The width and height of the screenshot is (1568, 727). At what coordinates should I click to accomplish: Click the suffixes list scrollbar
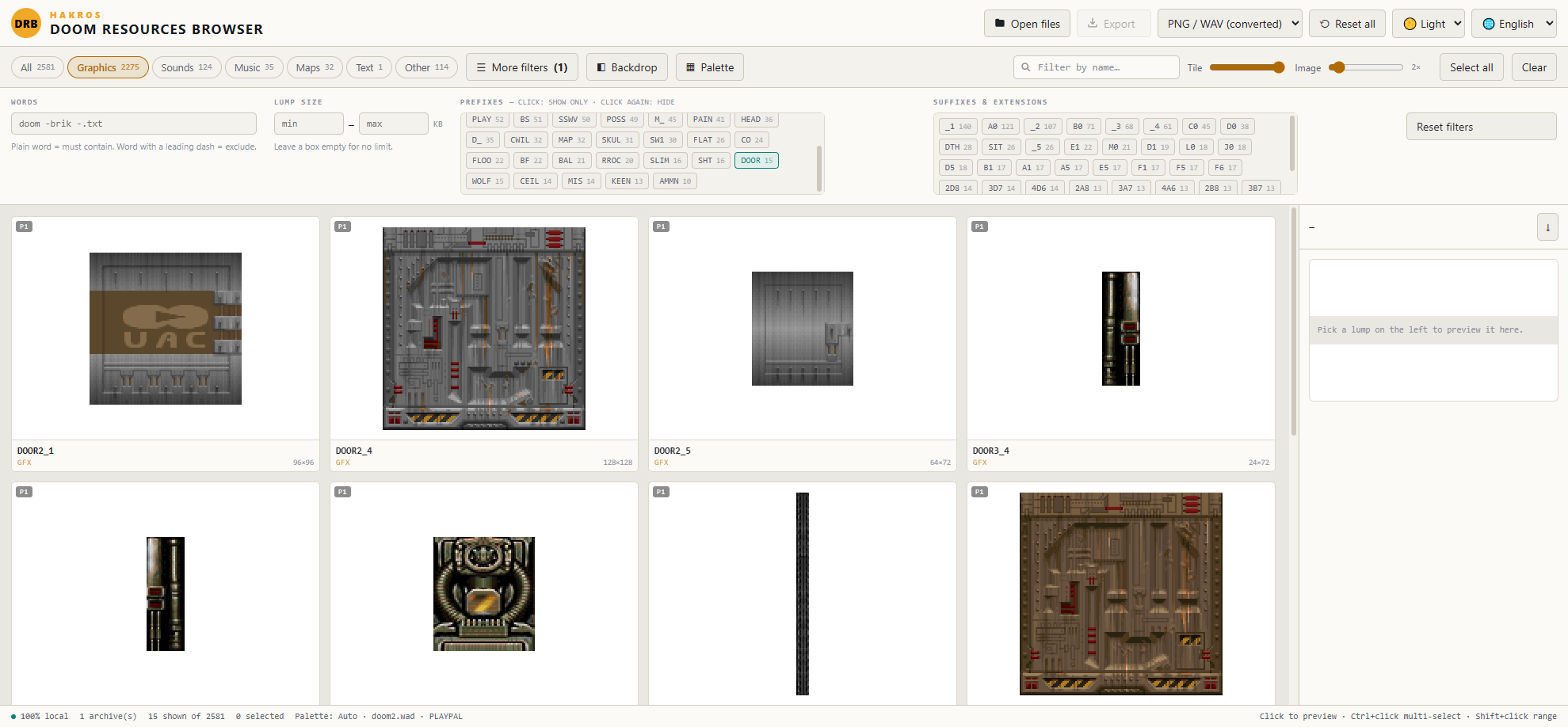point(1292,143)
